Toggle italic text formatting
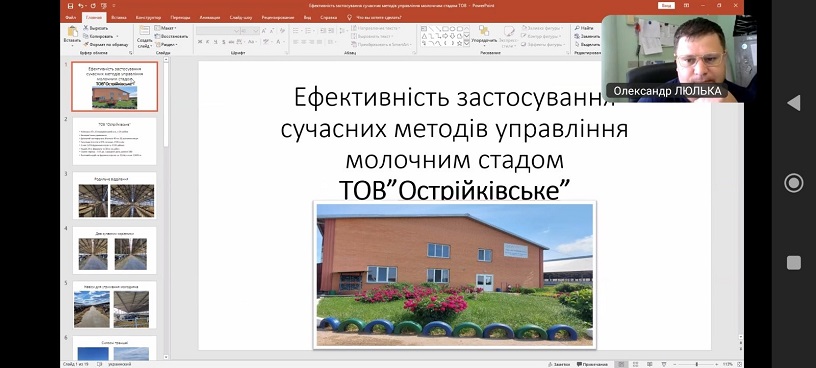 tap(207, 42)
